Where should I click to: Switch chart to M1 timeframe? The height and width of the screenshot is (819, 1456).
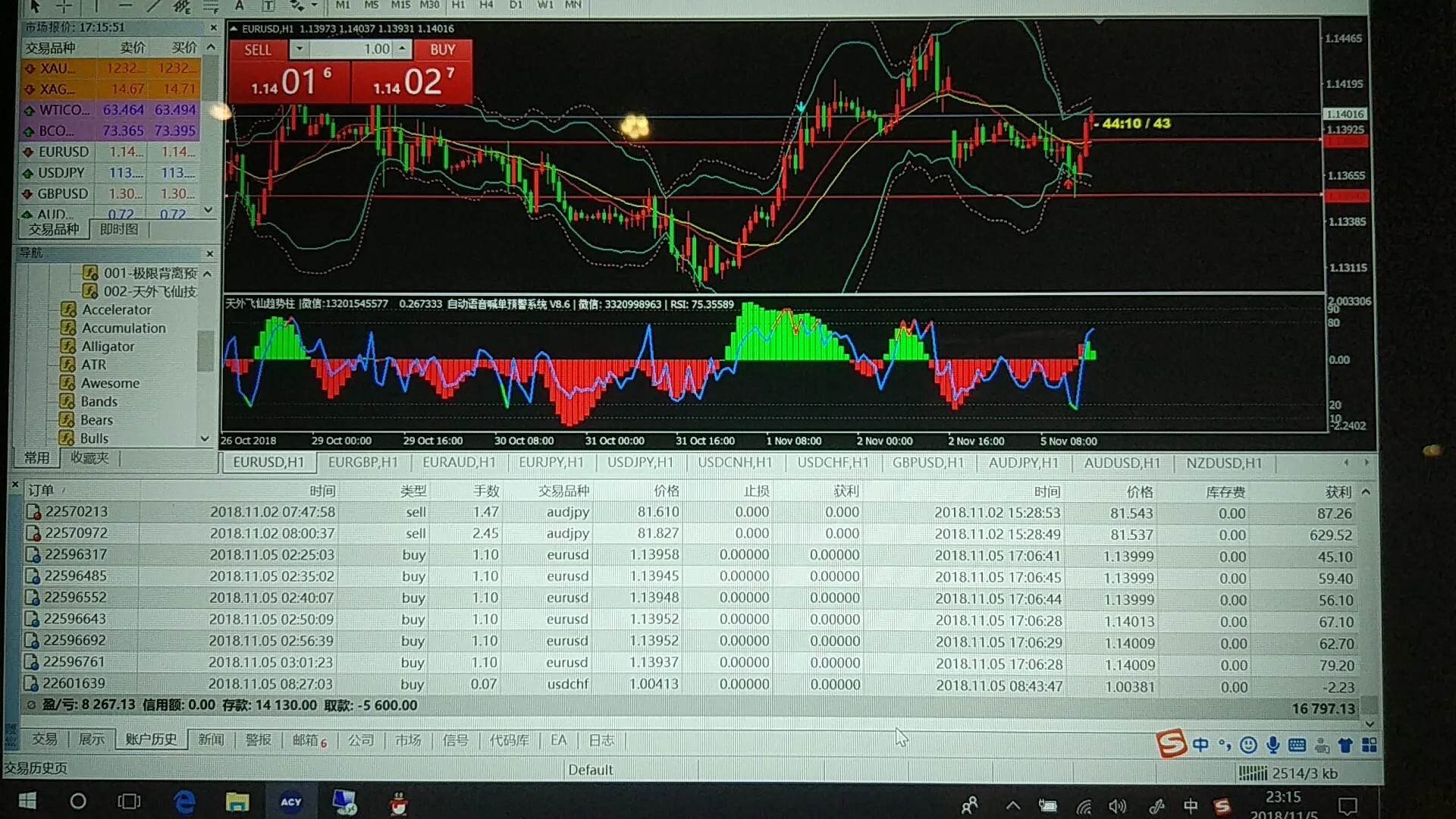pos(343,5)
